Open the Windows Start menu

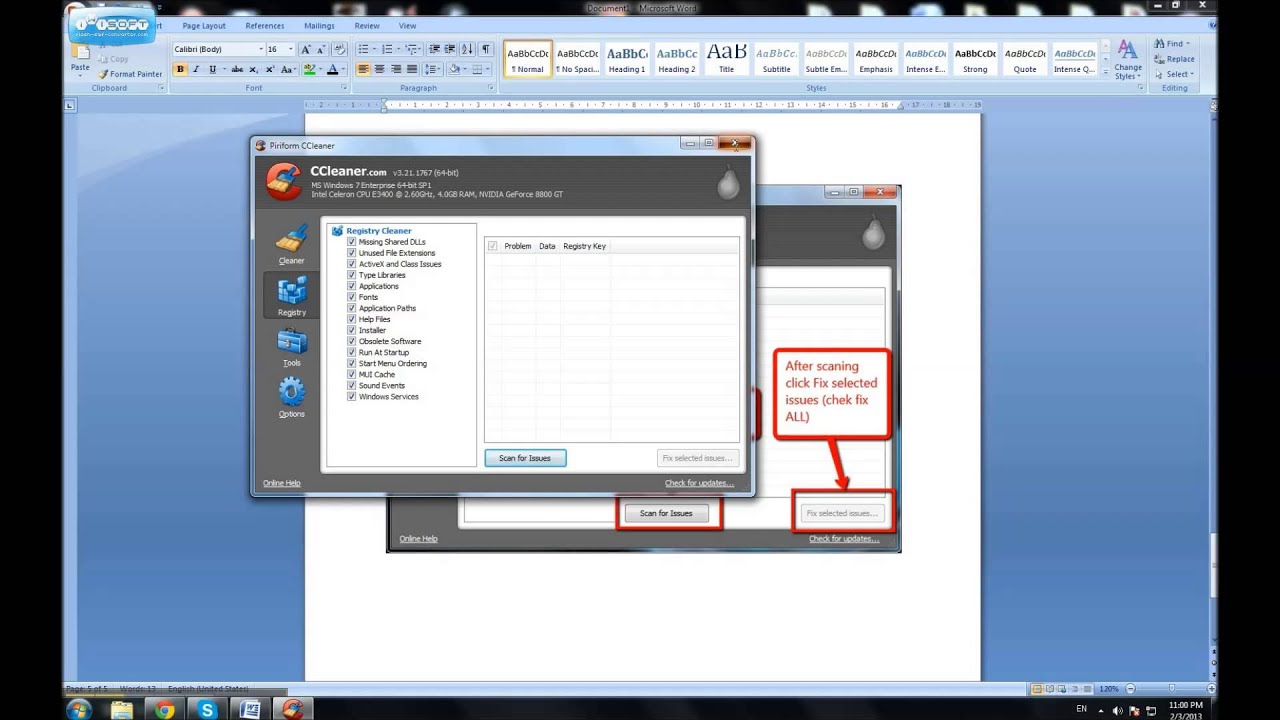point(78,710)
